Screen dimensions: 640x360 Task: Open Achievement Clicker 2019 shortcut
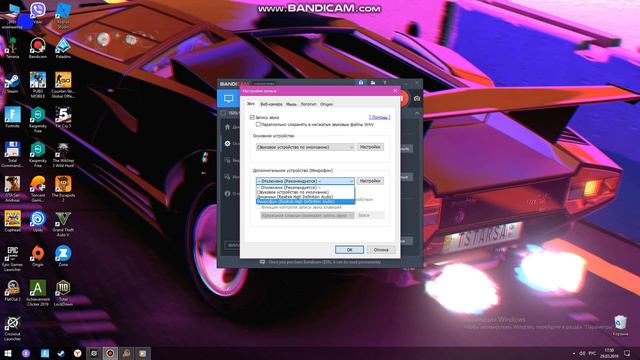coord(38,293)
